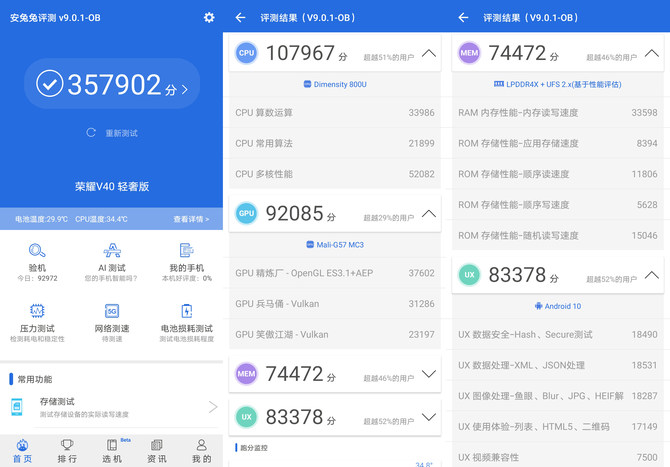Viewport: 670px width, 467px height.
Task: Switch to the 我的 profile tab
Action: [202, 451]
